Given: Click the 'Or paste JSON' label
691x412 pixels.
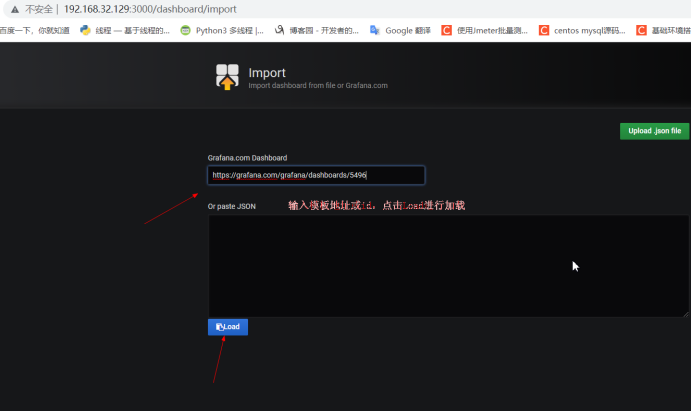Looking at the screenshot, I should click(x=231, y=206).
